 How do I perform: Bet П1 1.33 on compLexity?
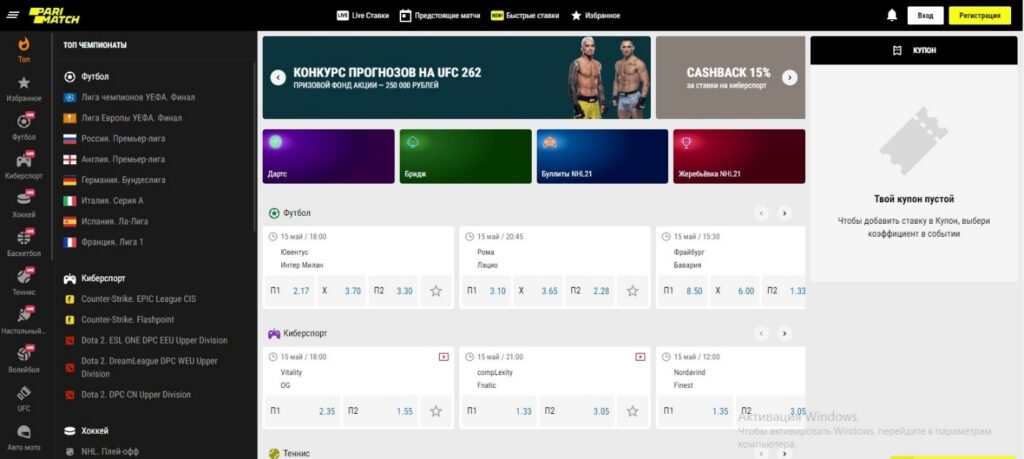pyautogui.click(x=500, y=411)
